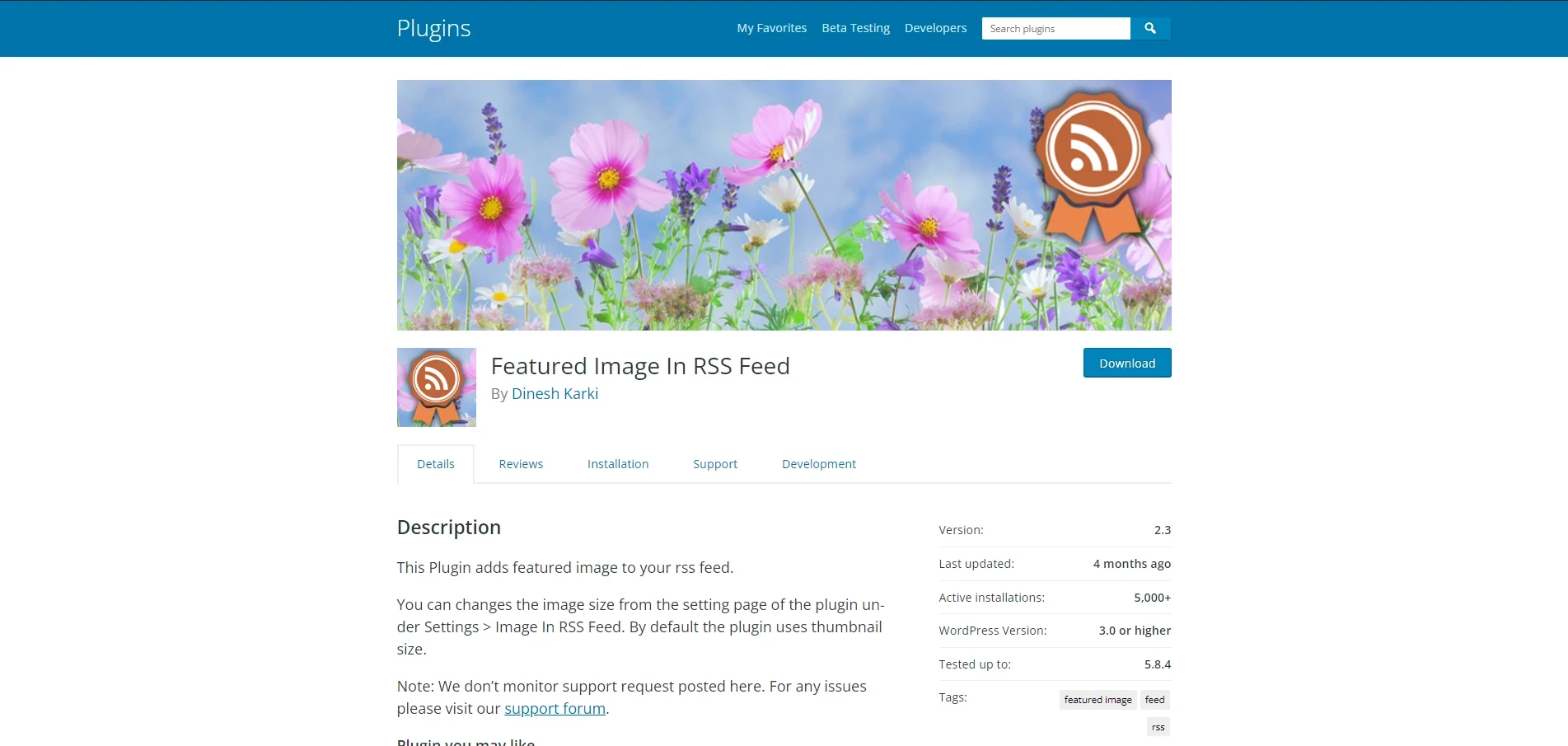Navigate to the Developers section
1568x746 pixels.
(935, 28)
